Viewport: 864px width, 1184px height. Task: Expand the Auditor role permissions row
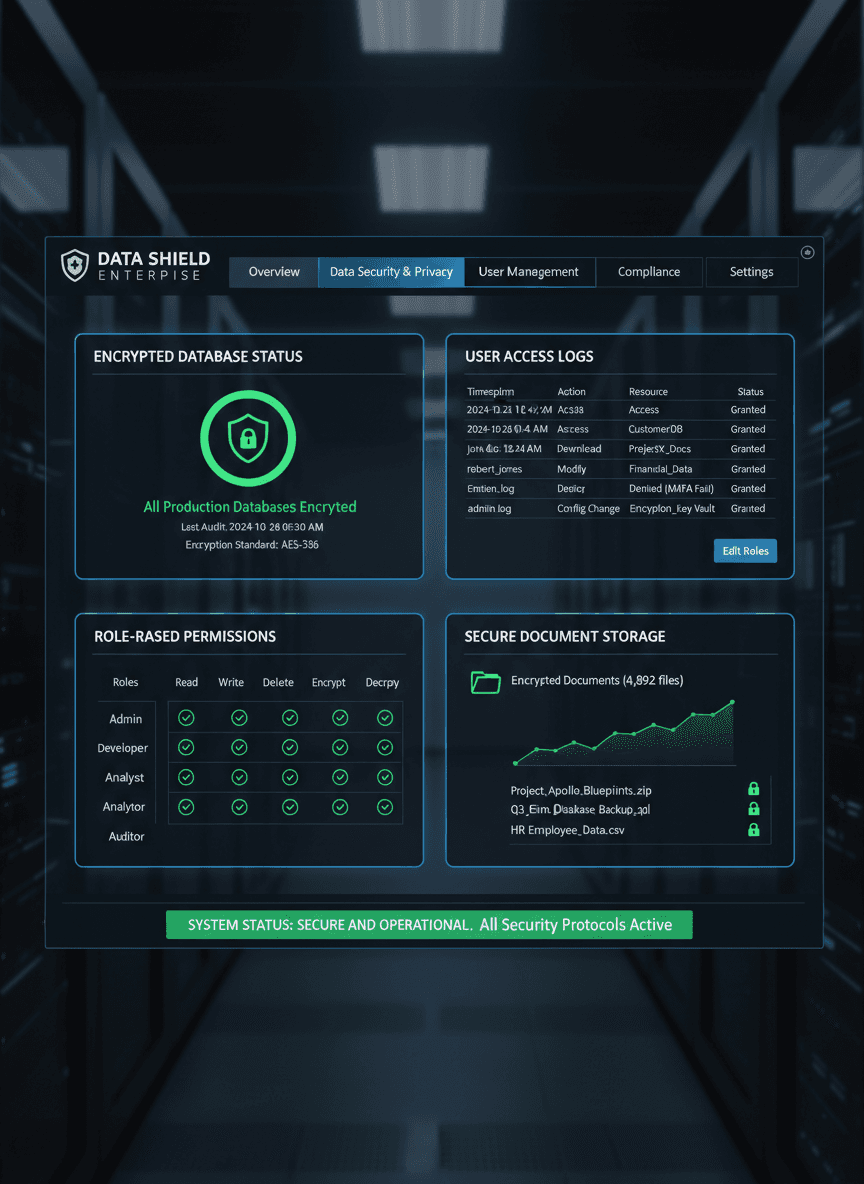point(126,836)
